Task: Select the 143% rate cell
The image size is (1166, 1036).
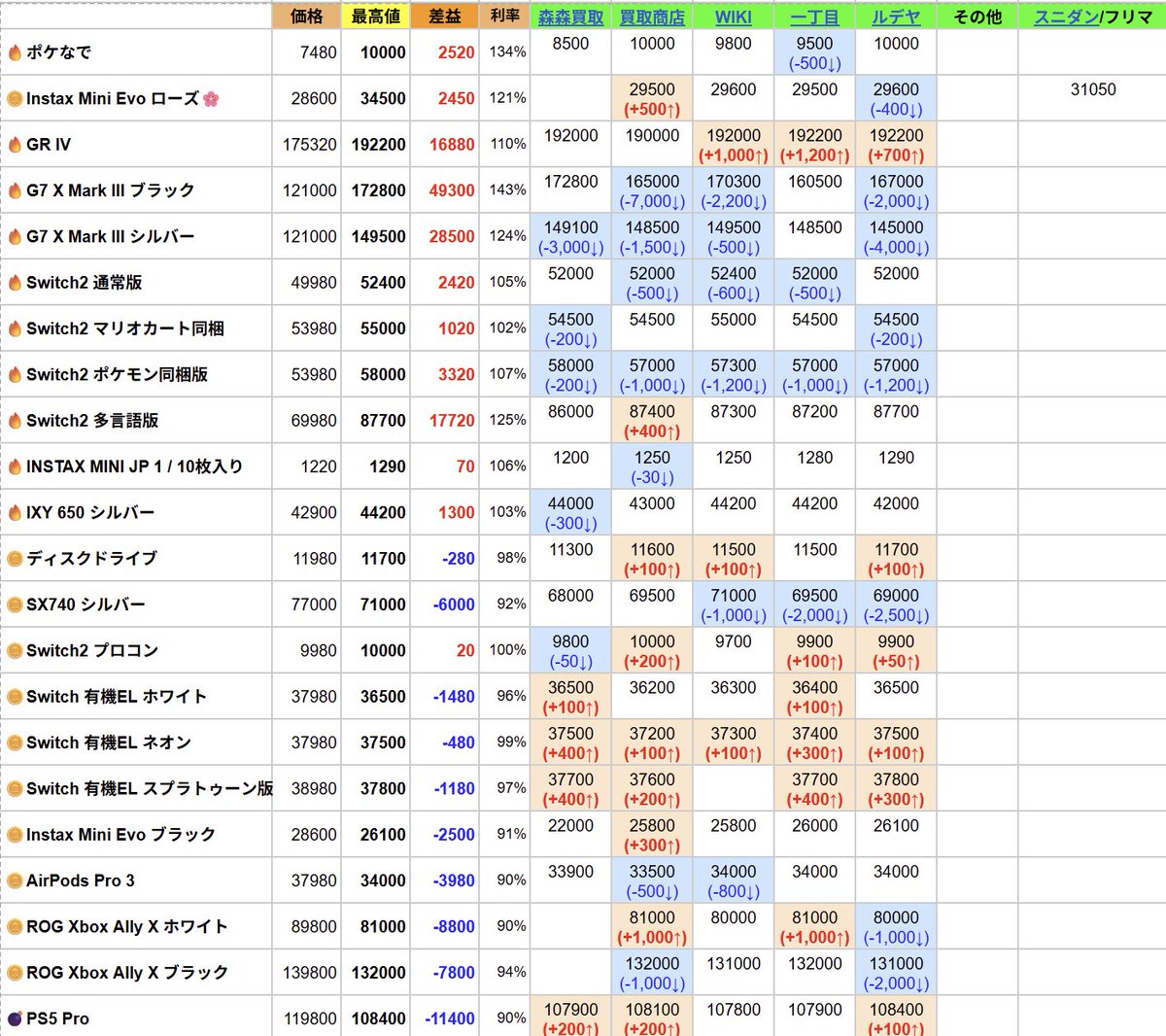Action: coord(504,190)
